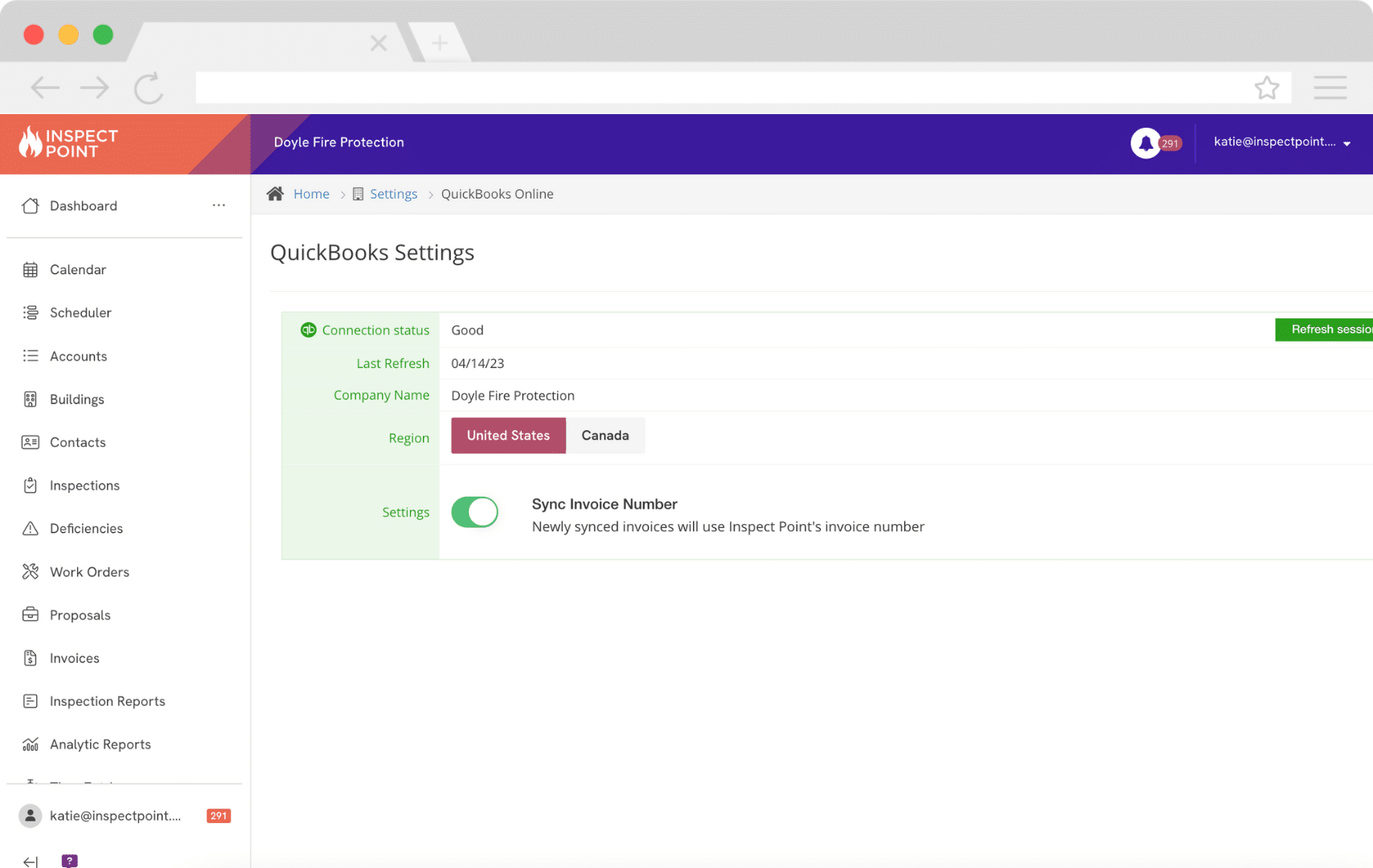Collapse sidebar with the arrow icon
Image resolution: width=1373 pixels, height=868 pixels.
pyautogui.click(x=31, y=862)
